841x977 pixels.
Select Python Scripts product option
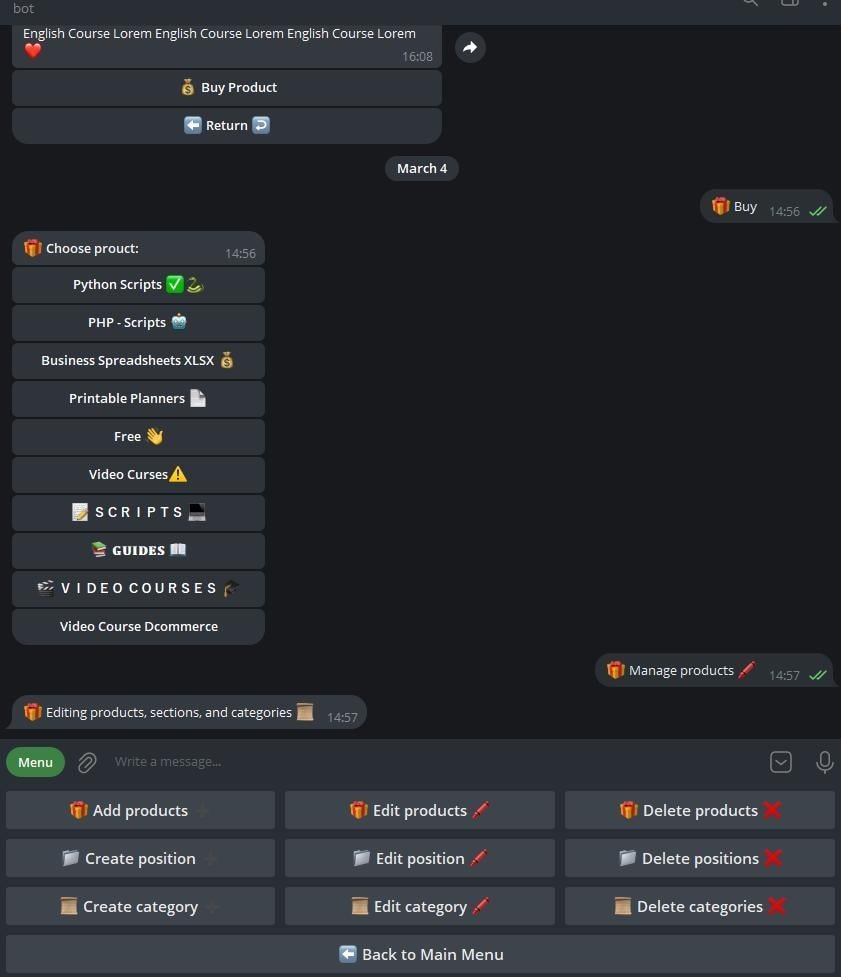(x=138, y=285)
